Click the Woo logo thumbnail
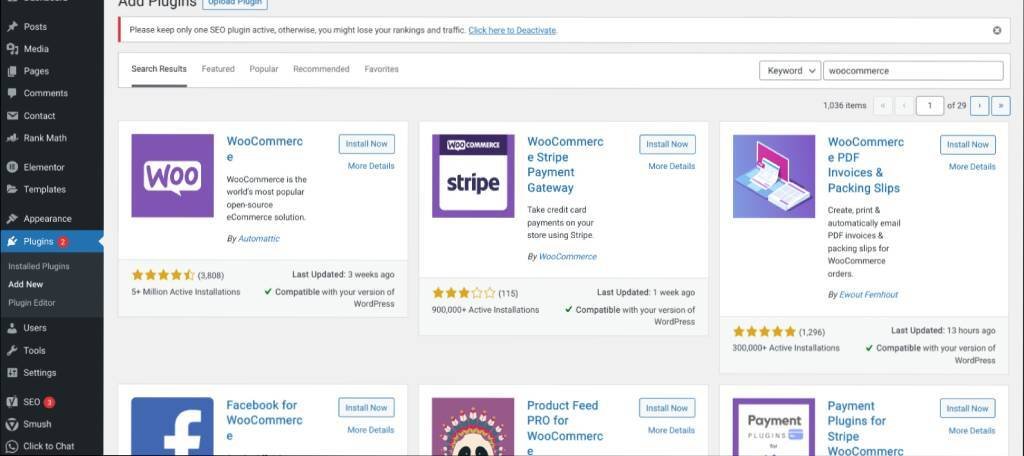The image size is (1024, 456). click(x=172, y=176)
